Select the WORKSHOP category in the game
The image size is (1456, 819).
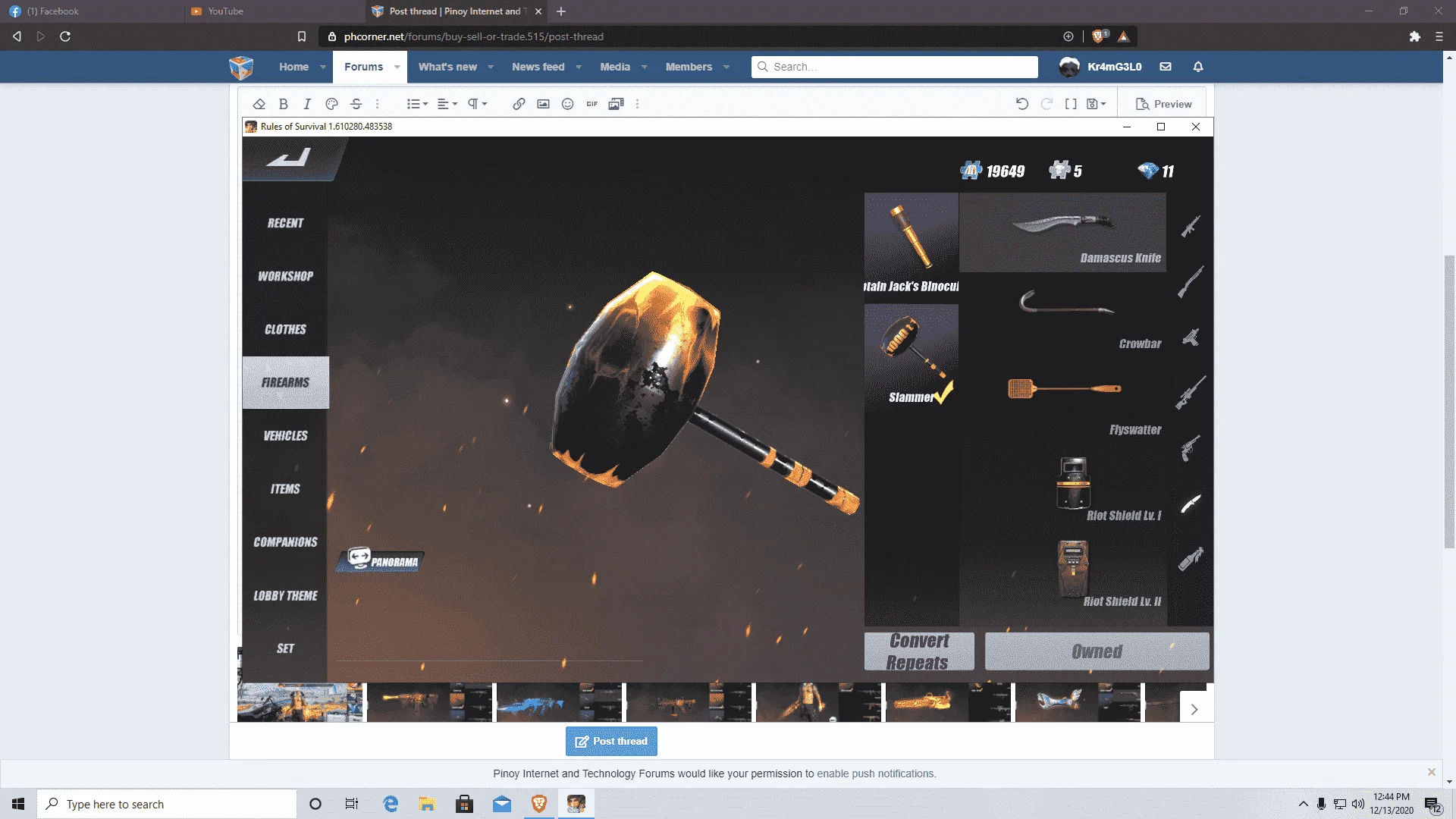tap(285, 276)
